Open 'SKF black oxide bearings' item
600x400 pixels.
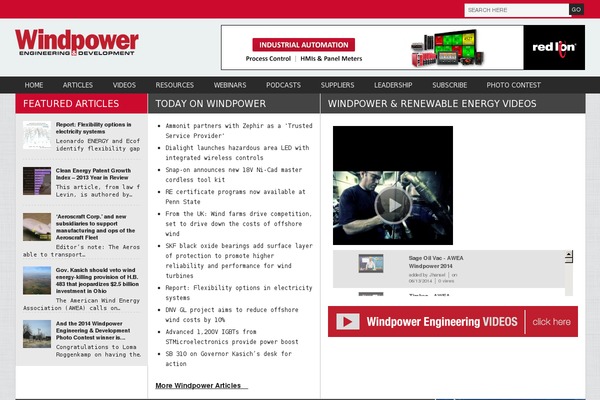(239, 260)
